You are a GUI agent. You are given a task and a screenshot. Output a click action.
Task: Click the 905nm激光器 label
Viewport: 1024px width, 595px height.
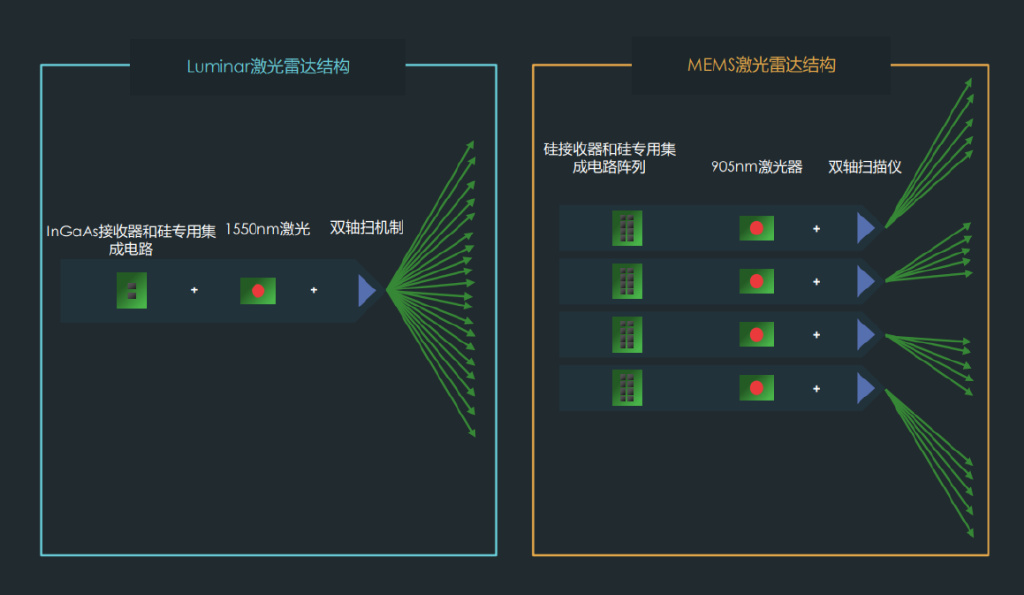coord(757,167)
